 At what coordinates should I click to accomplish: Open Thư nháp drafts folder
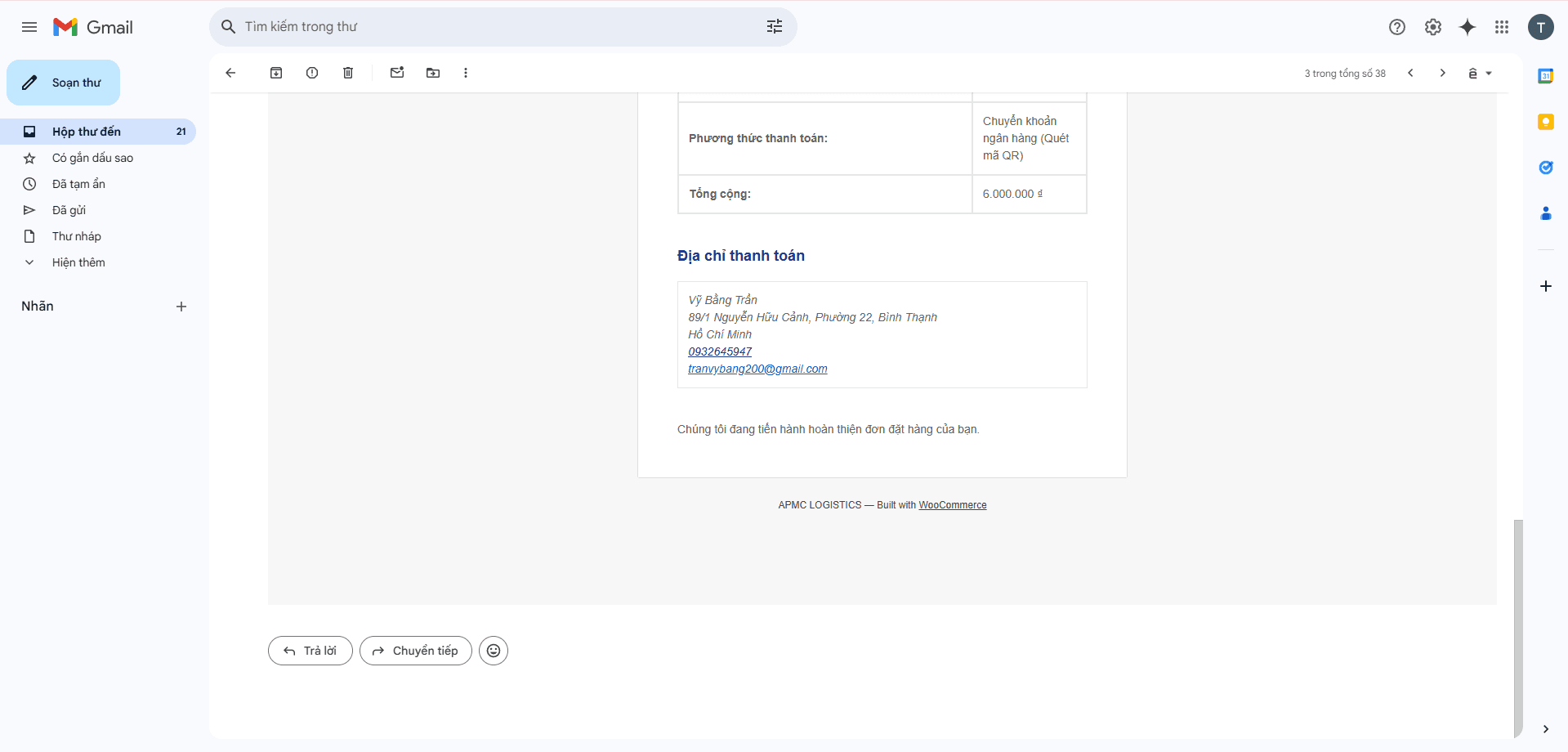pos(77,236)
